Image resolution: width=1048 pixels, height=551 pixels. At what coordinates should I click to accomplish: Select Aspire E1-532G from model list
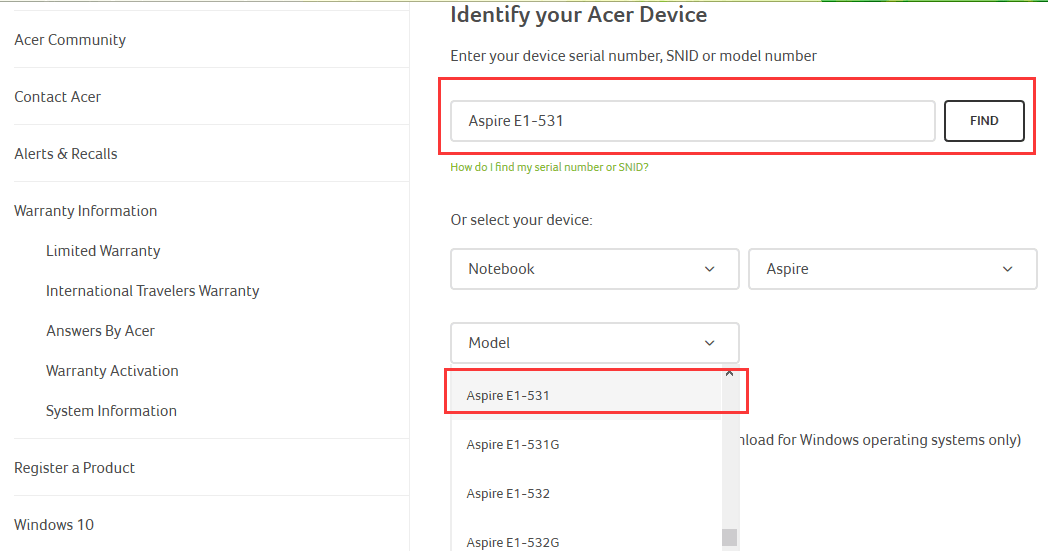586,540
